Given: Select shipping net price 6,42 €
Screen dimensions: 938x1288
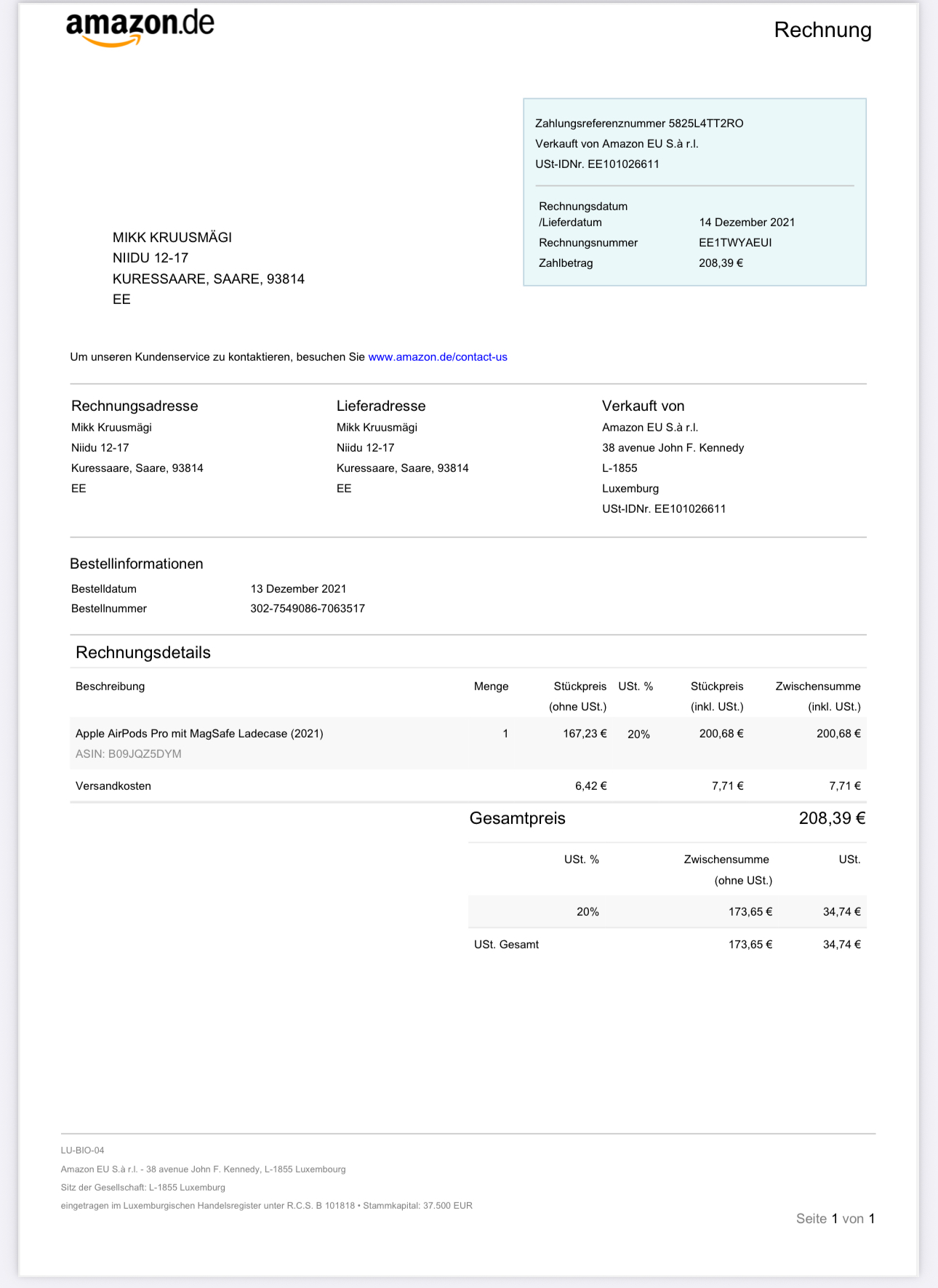Looking at the screenshot, I should (590, 786).
